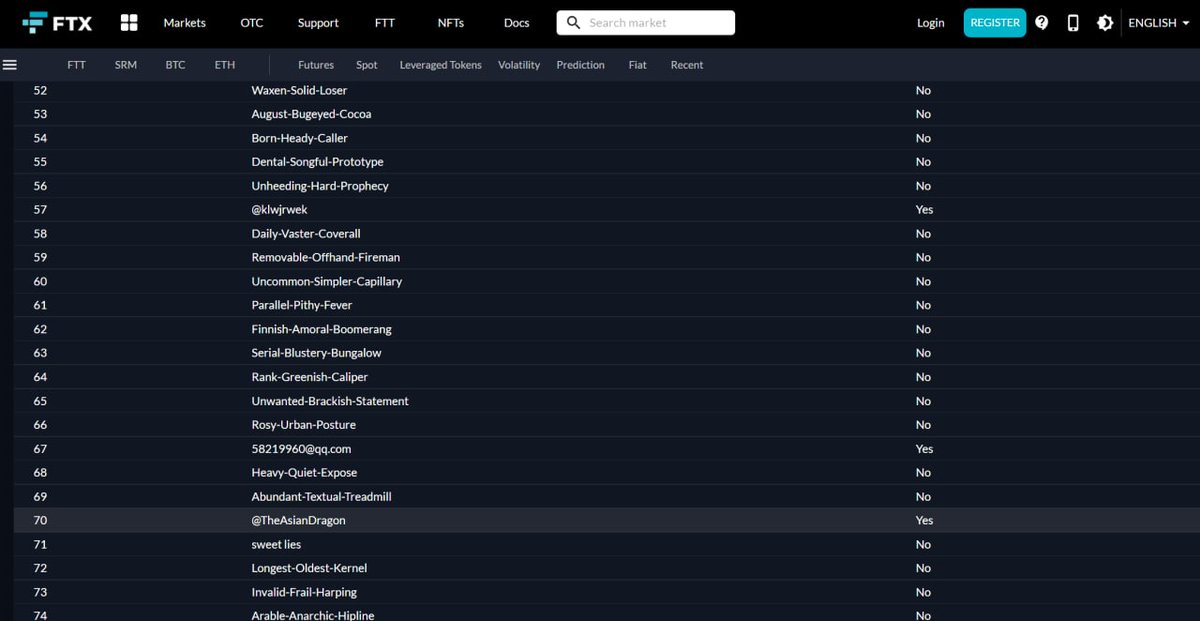
Task: Click the FTX logo
Action: pos(57,22)
